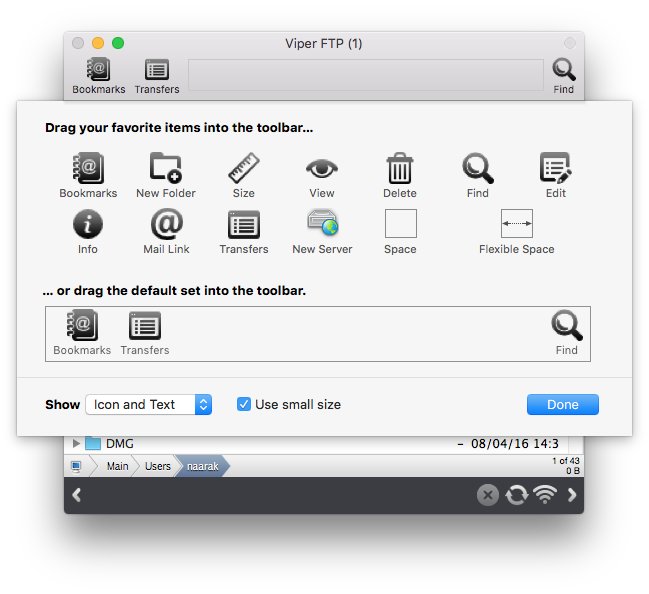649x594 pixels.
Task: Select the Mail Link item
Action: (166, 231)
